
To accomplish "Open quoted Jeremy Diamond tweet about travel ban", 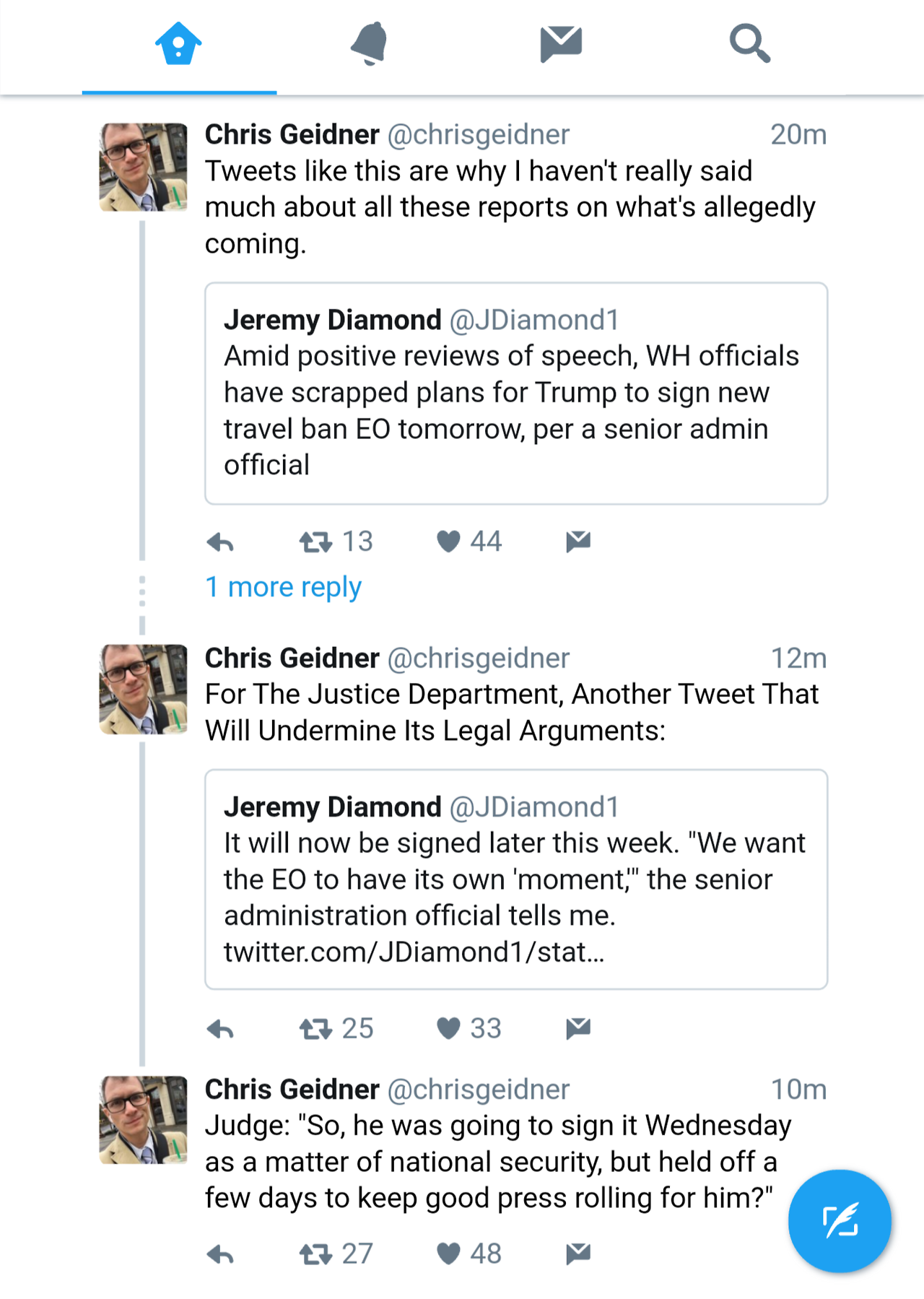I will (515, 394).
